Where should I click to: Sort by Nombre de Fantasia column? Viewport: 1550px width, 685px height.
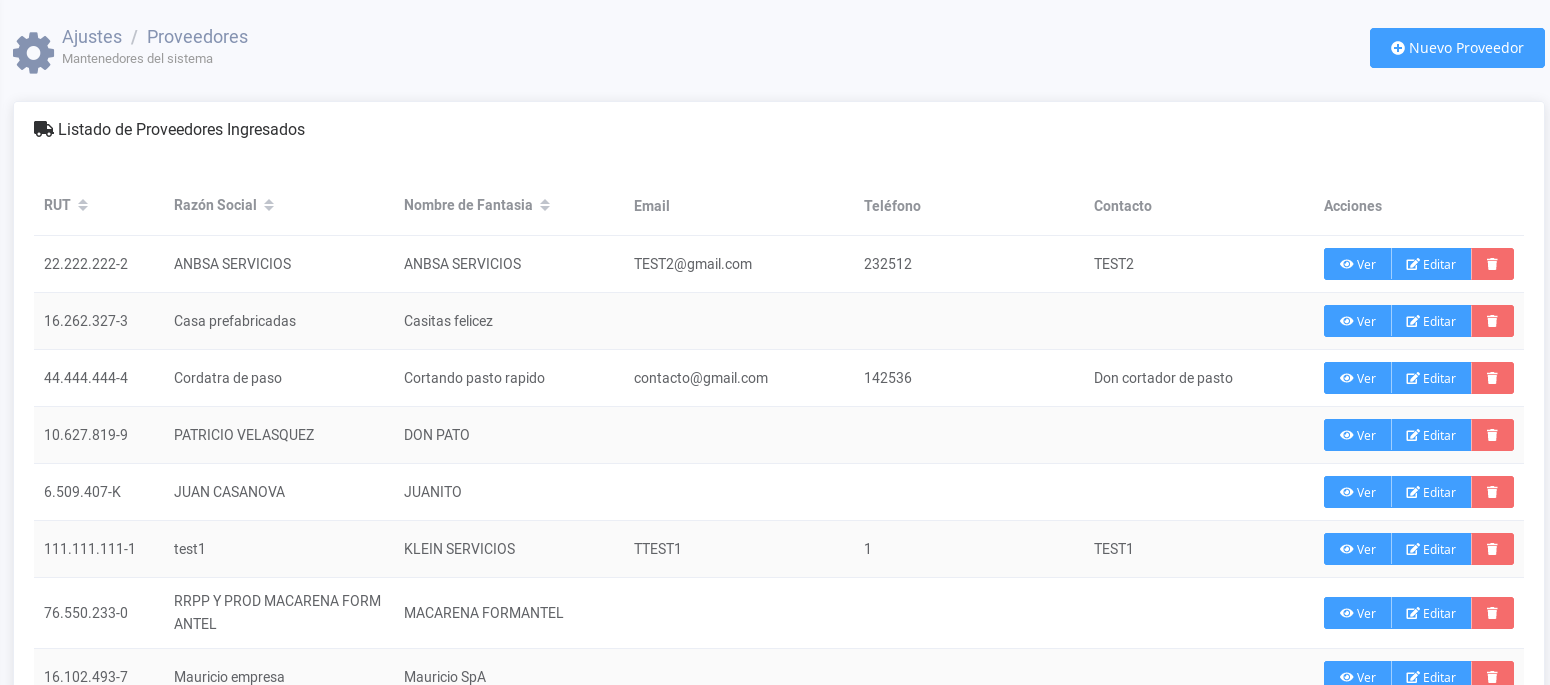click(545, 205)
